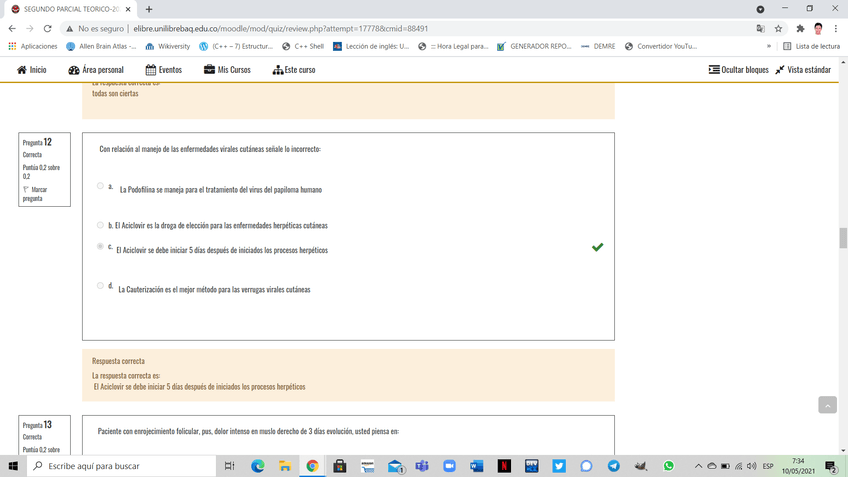Image resolution: width=848 pixels, height=477 pixels.
Task: Open the Windows Start menu
Action: coord(13,466)
